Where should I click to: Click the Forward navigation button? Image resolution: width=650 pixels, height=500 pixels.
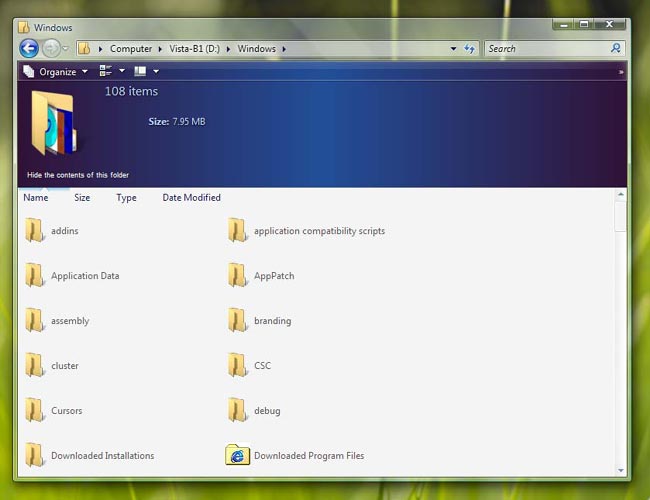50,48
